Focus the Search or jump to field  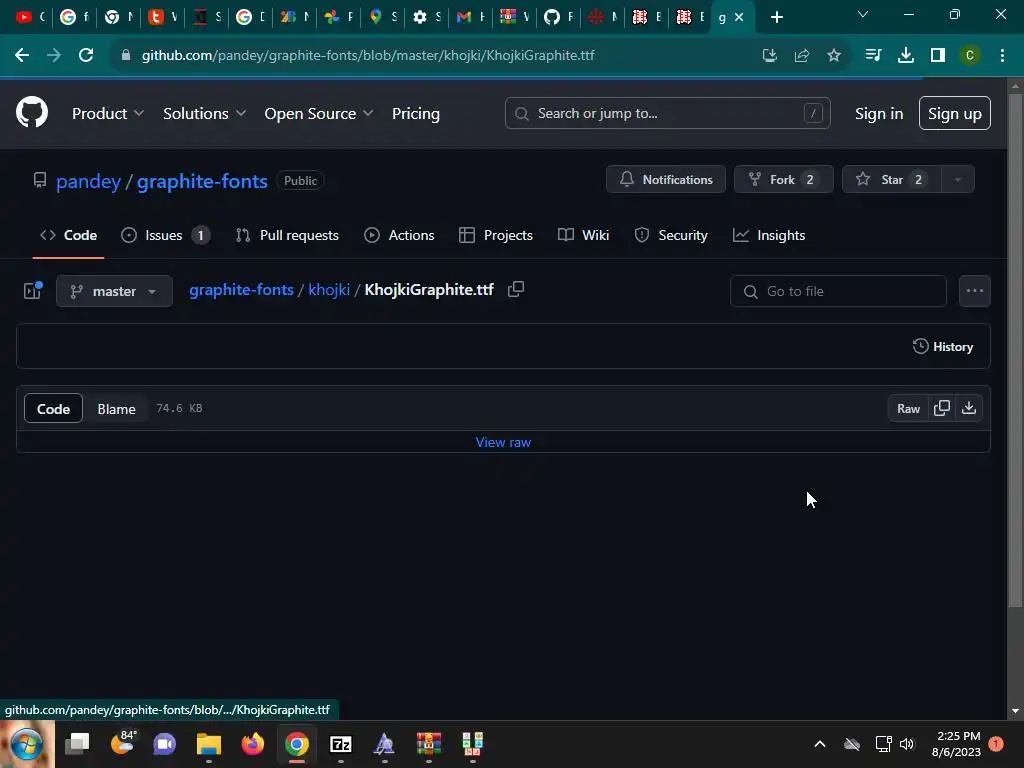tap(667, 113)
